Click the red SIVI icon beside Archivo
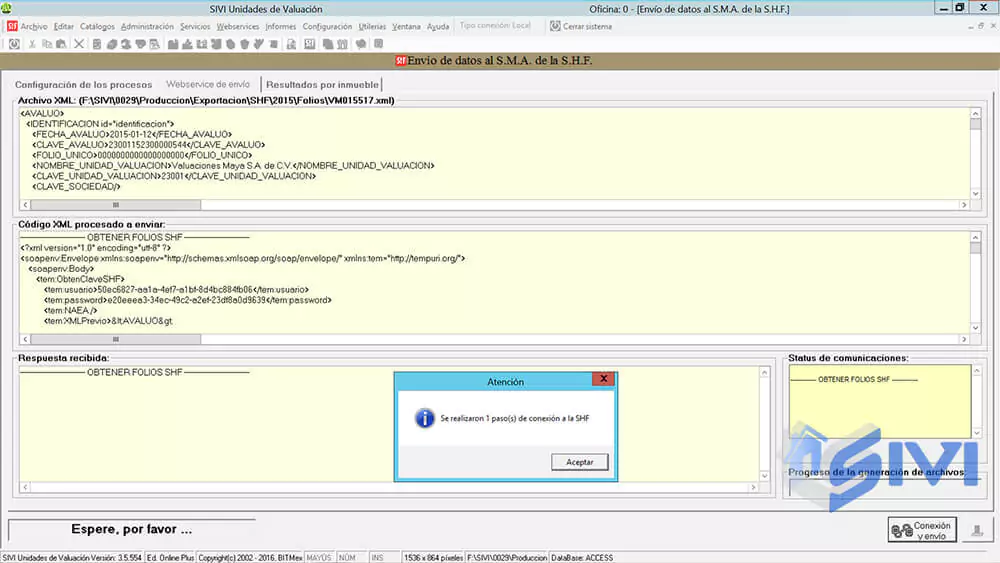Image resolution: width=1000 pixels, height=563 pixels. point(12,26)
